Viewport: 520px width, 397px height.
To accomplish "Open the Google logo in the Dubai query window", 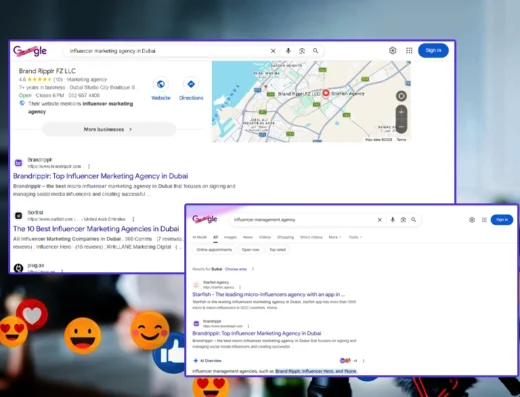I will click(x=30, y=51).
